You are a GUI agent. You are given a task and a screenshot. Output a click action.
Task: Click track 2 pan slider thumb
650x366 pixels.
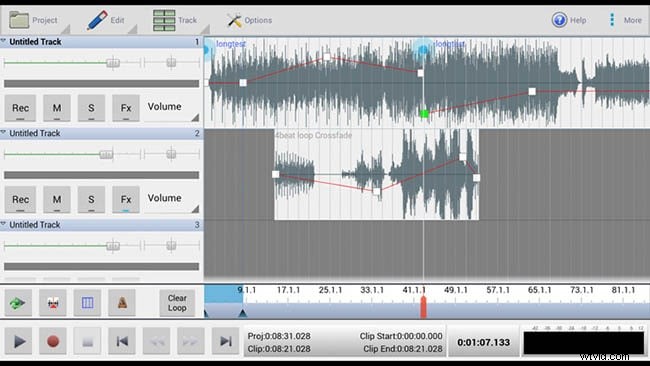tap(171, 154)
